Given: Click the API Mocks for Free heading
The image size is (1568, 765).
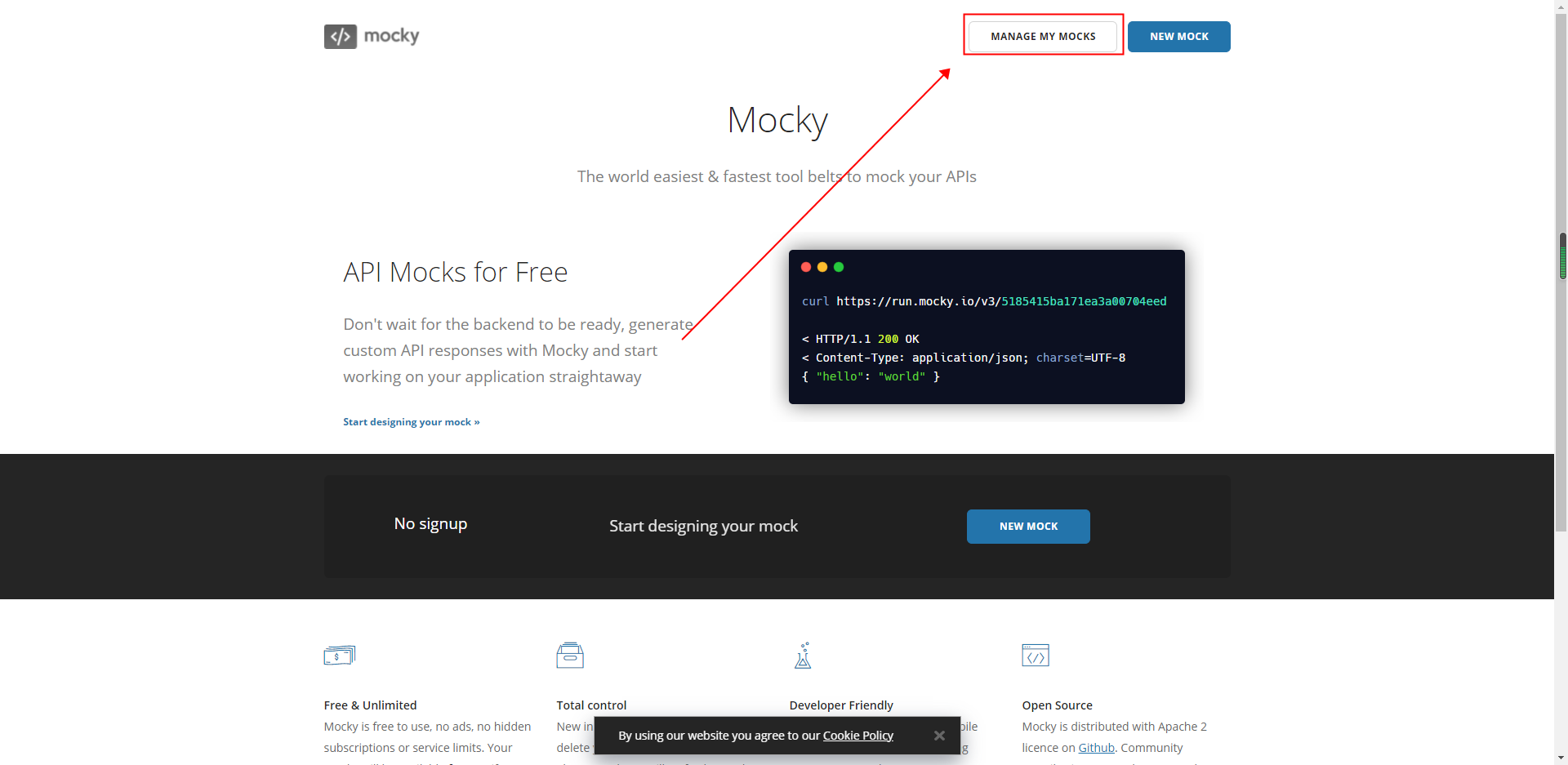Looking at the screenshot, I should [x=455, y=272].
